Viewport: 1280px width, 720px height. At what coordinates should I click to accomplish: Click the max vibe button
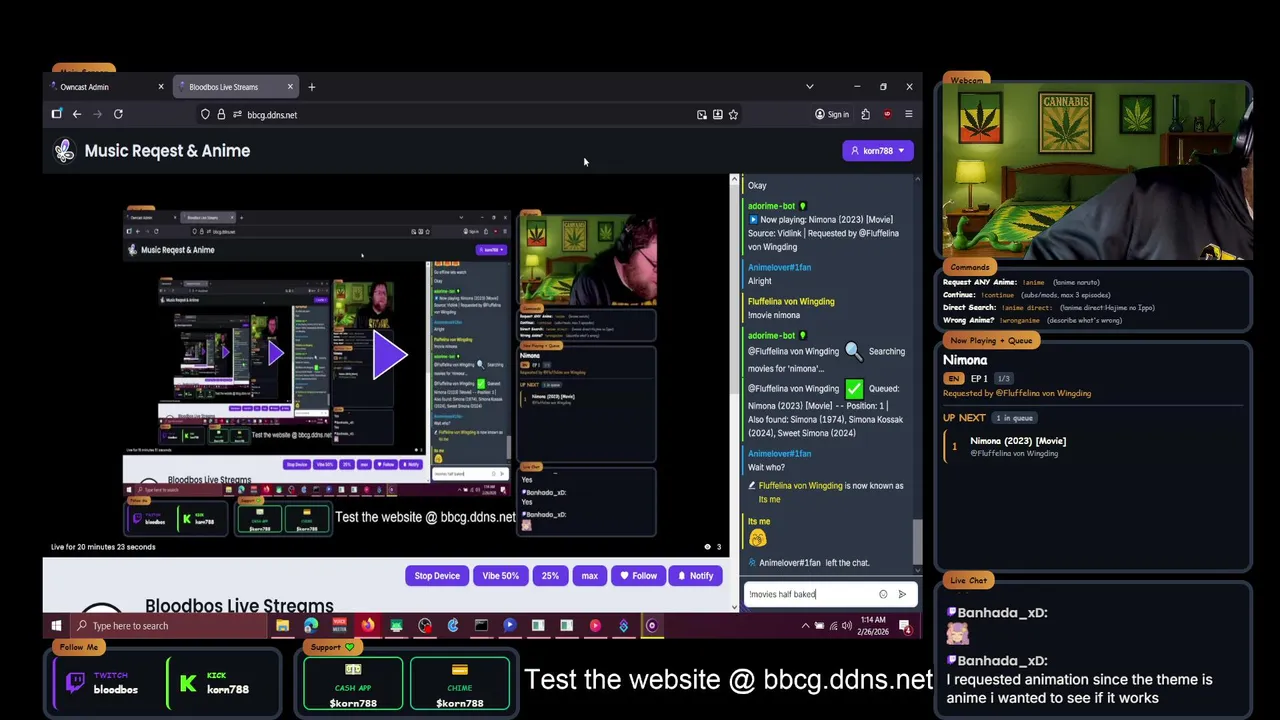pos(589,576)
